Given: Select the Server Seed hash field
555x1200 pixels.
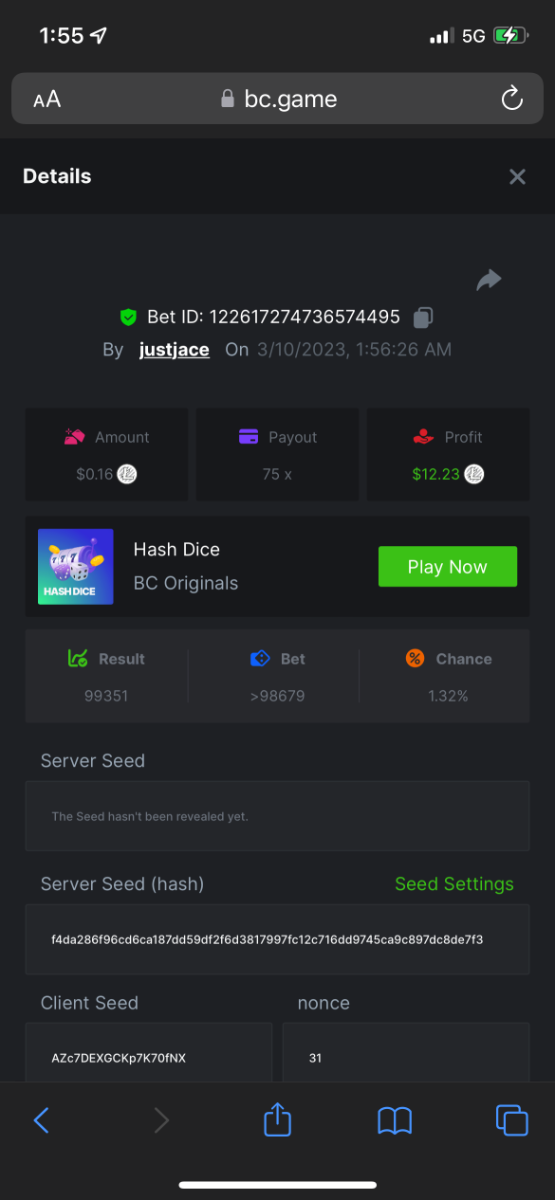Looking at the screenshot, I should 277,939.
